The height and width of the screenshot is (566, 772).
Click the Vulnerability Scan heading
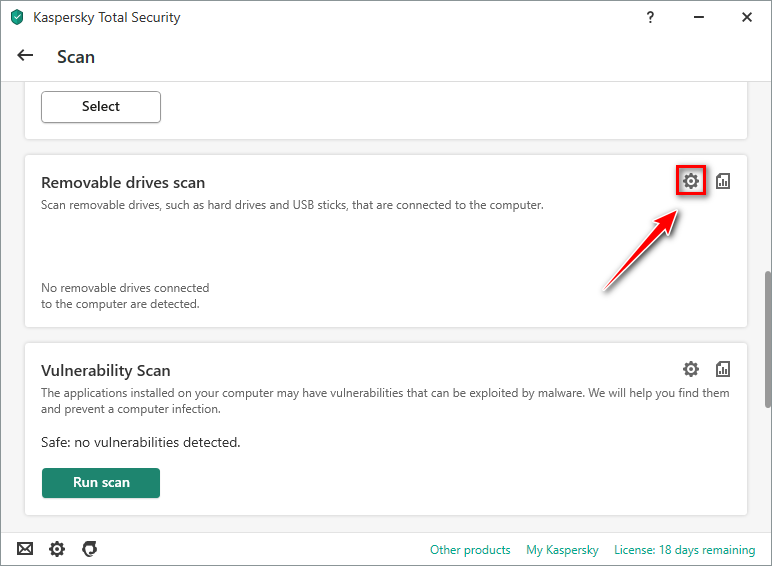[x=106, y=371]
